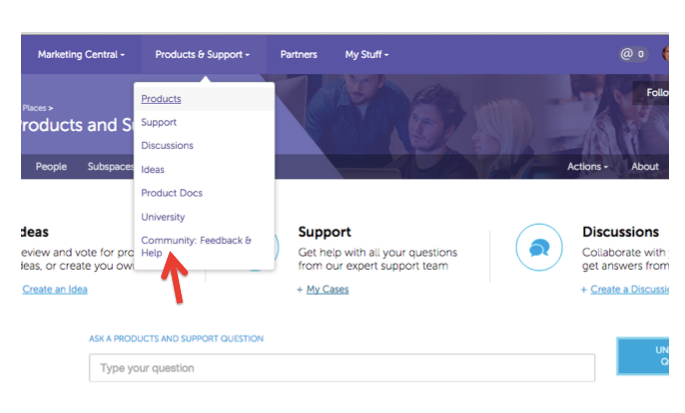Select Products from the dropdown menu

click(161, 99)
